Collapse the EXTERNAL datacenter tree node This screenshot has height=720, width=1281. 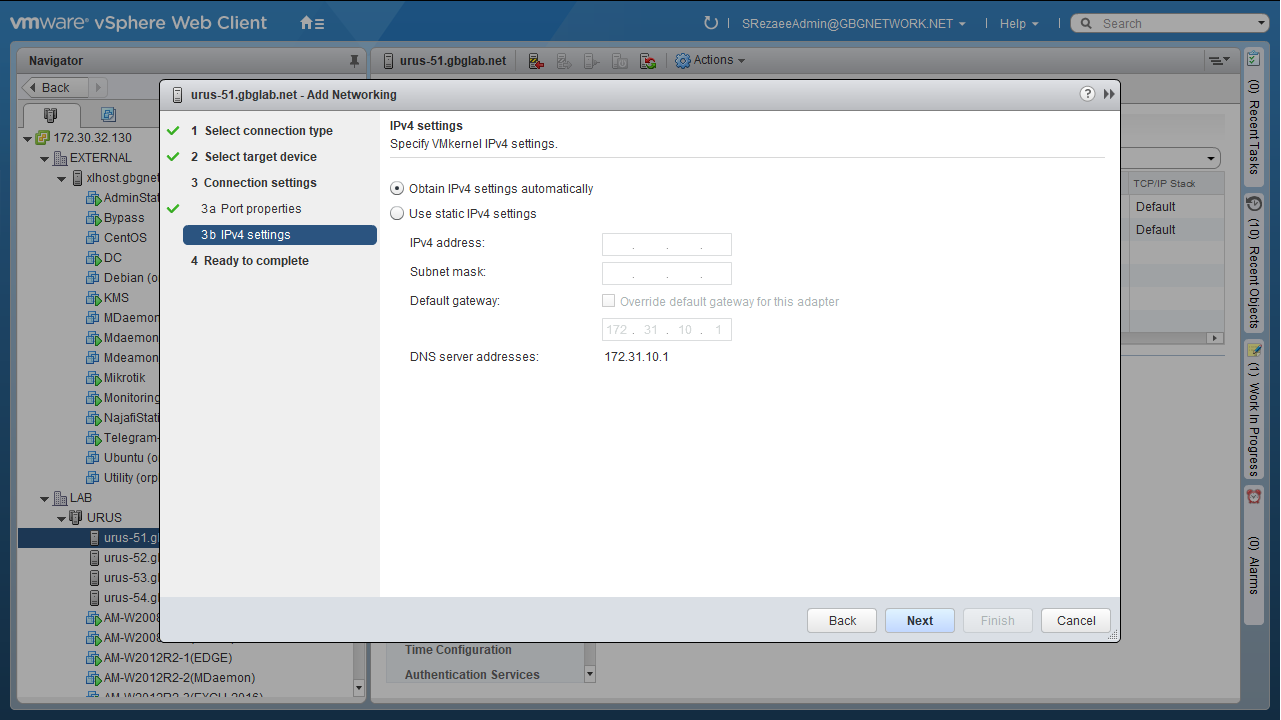[x=45, y=158]
